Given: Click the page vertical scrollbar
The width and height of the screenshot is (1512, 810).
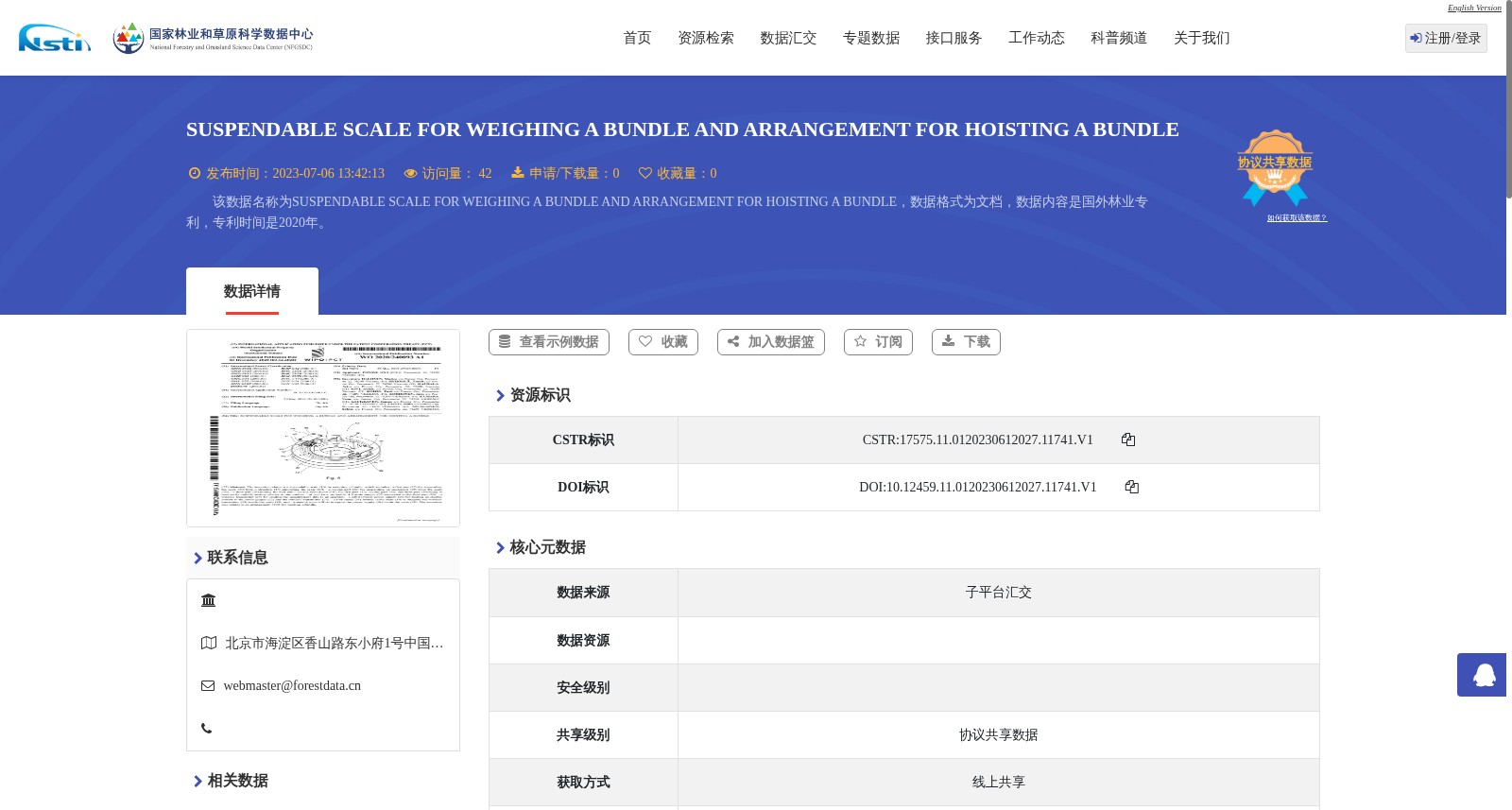Looking at the screenshot, I should [x=1509, y=99].
